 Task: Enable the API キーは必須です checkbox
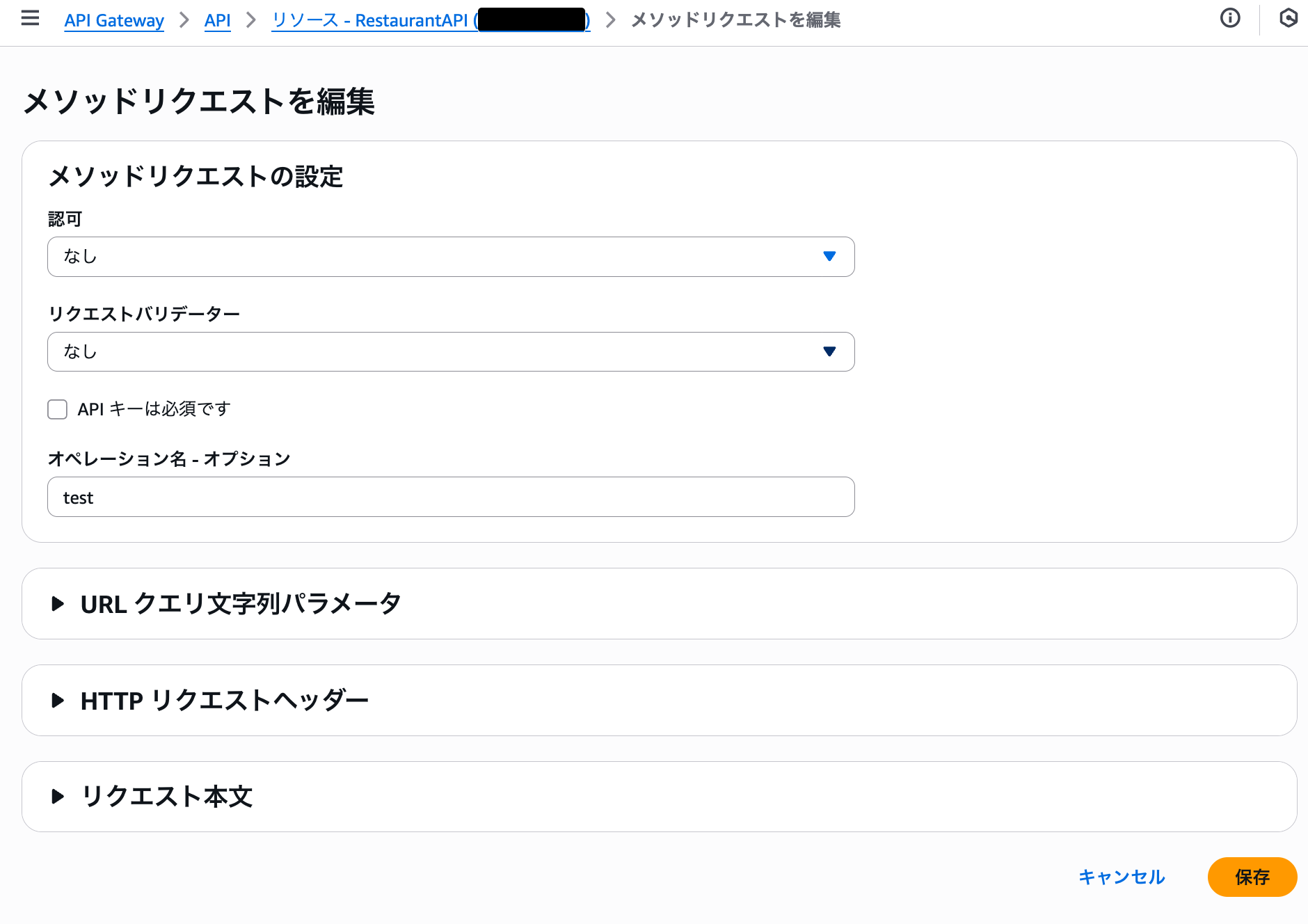coord(57,410)
